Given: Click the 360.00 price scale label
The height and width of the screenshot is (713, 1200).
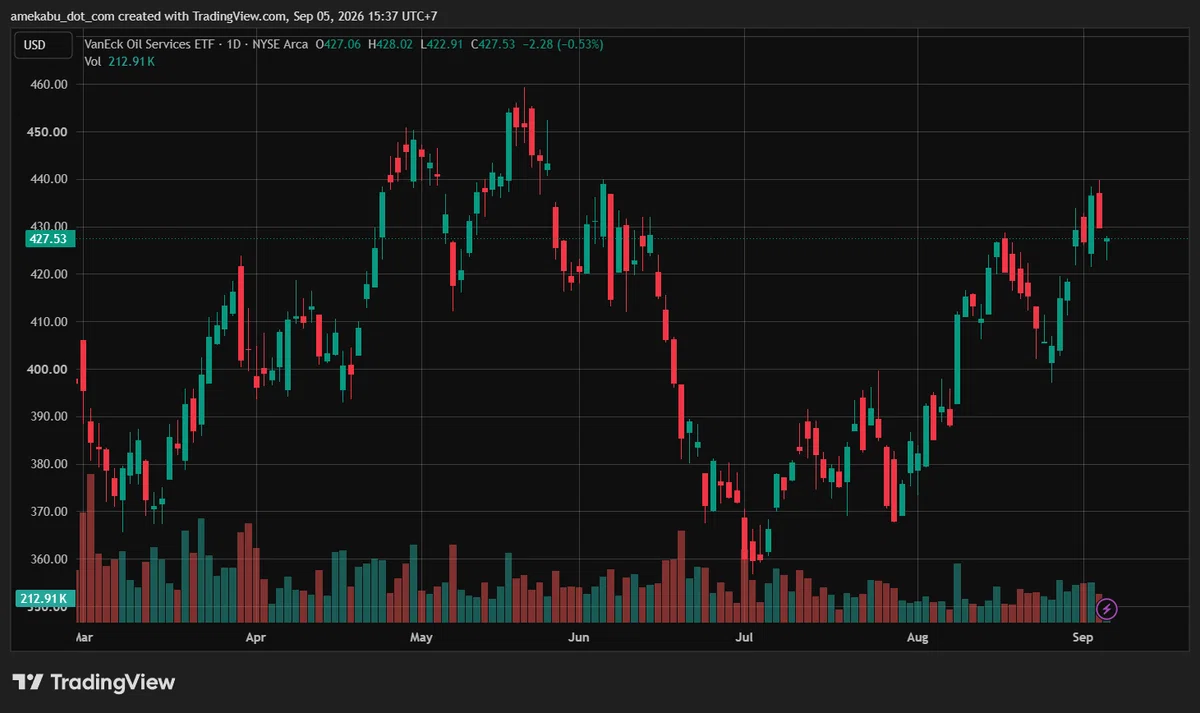Looking at the screenshot, I should point(48,560).
